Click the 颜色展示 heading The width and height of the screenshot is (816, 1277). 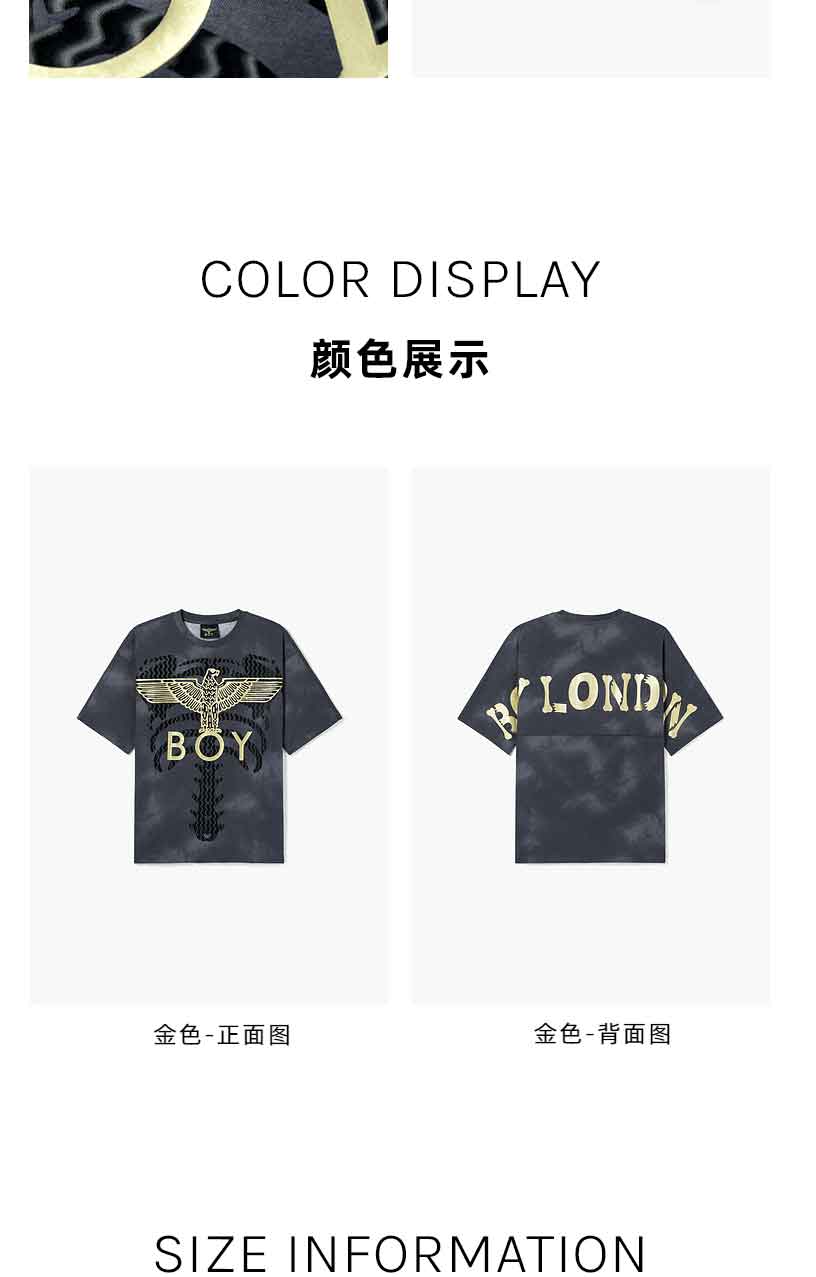coord(400,360)
